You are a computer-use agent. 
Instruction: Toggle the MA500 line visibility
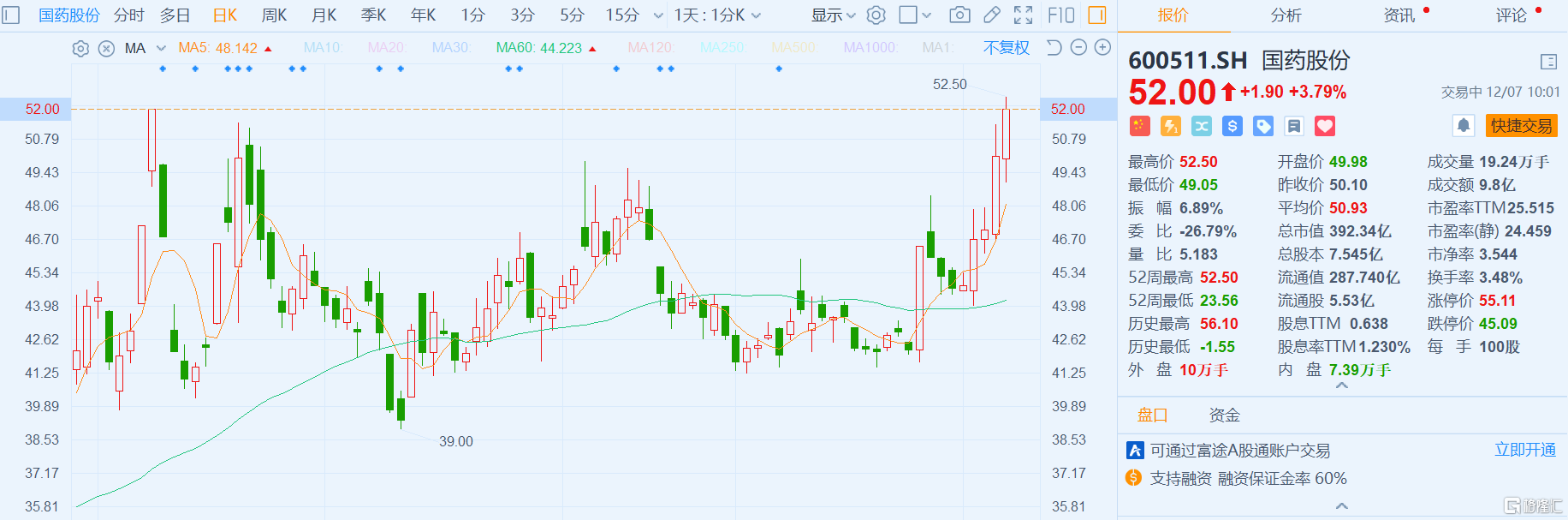coord(794,48)
